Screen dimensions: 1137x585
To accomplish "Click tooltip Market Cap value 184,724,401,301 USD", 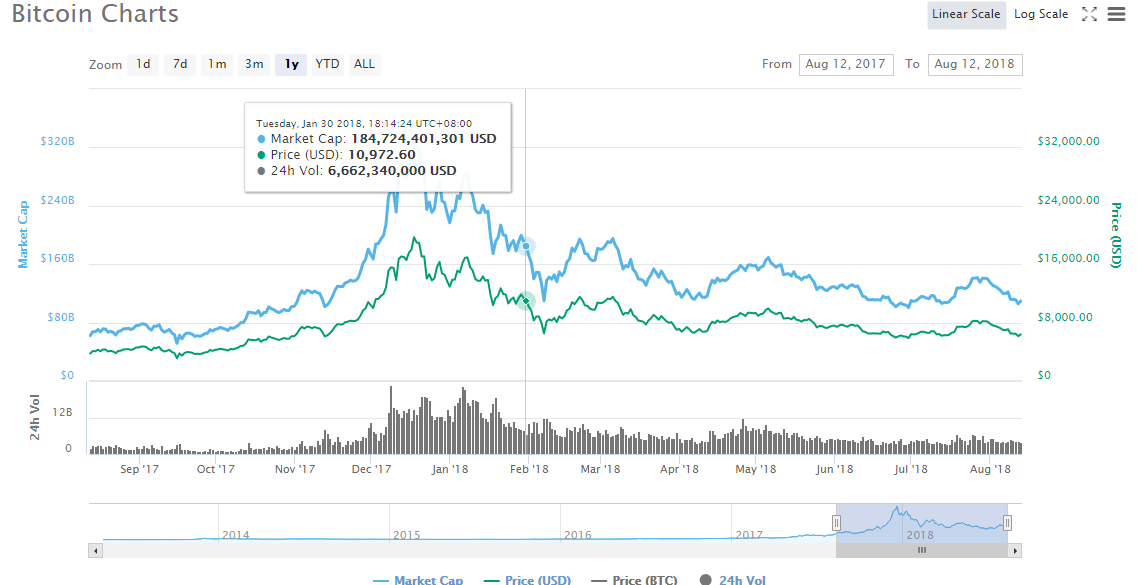I will point(424,138).
